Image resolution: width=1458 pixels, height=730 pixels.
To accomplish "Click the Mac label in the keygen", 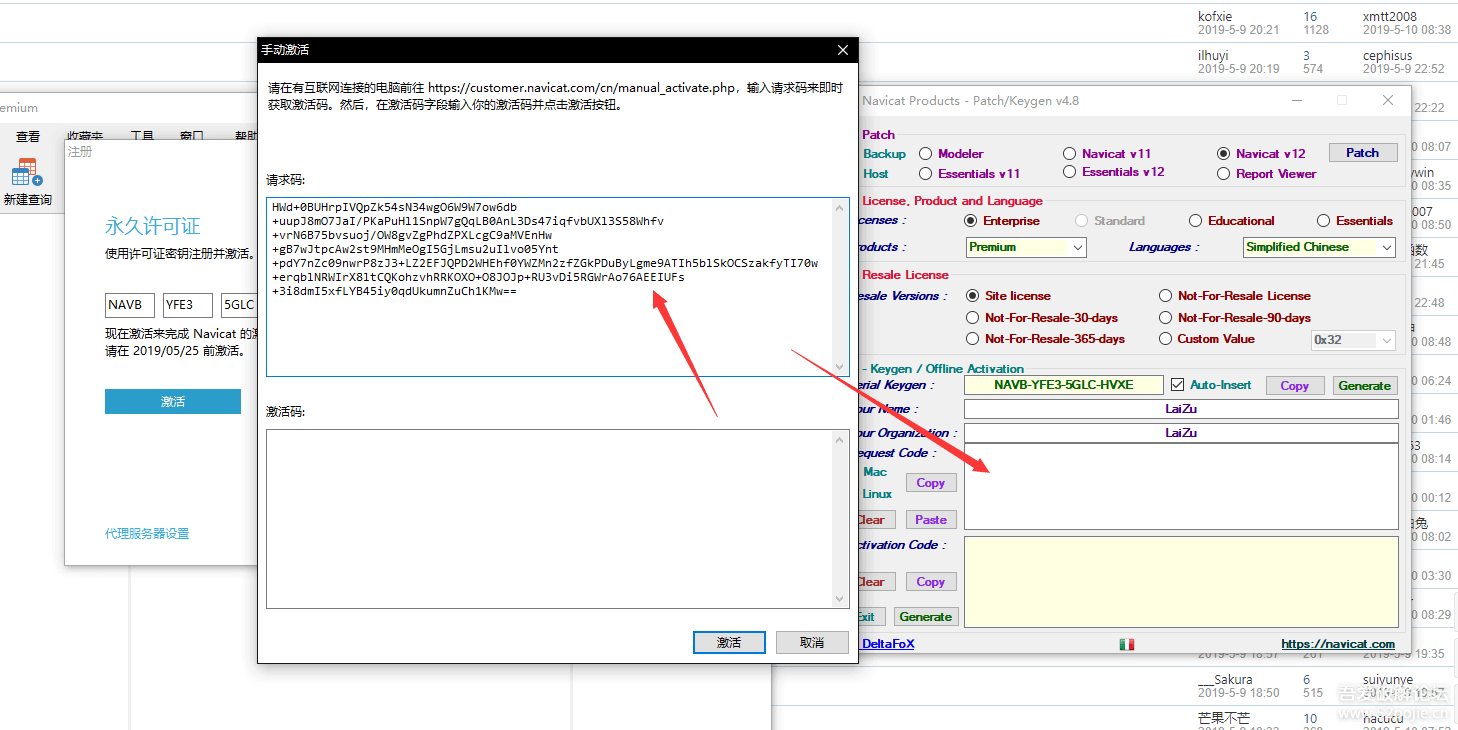I will pos(875,472).
